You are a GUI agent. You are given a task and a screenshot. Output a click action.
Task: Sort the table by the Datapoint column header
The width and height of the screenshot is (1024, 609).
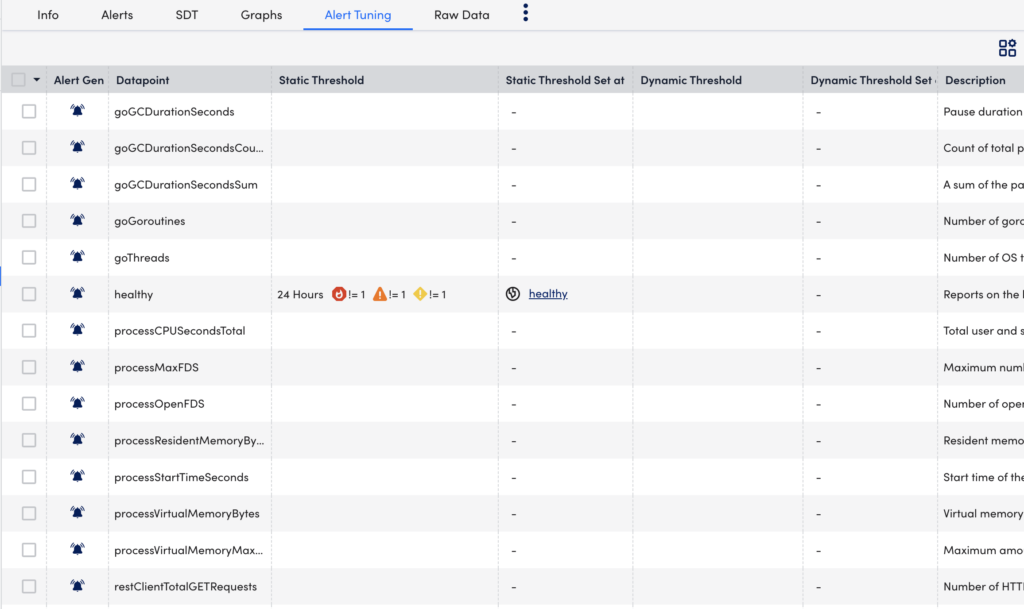tap(141, 80)
